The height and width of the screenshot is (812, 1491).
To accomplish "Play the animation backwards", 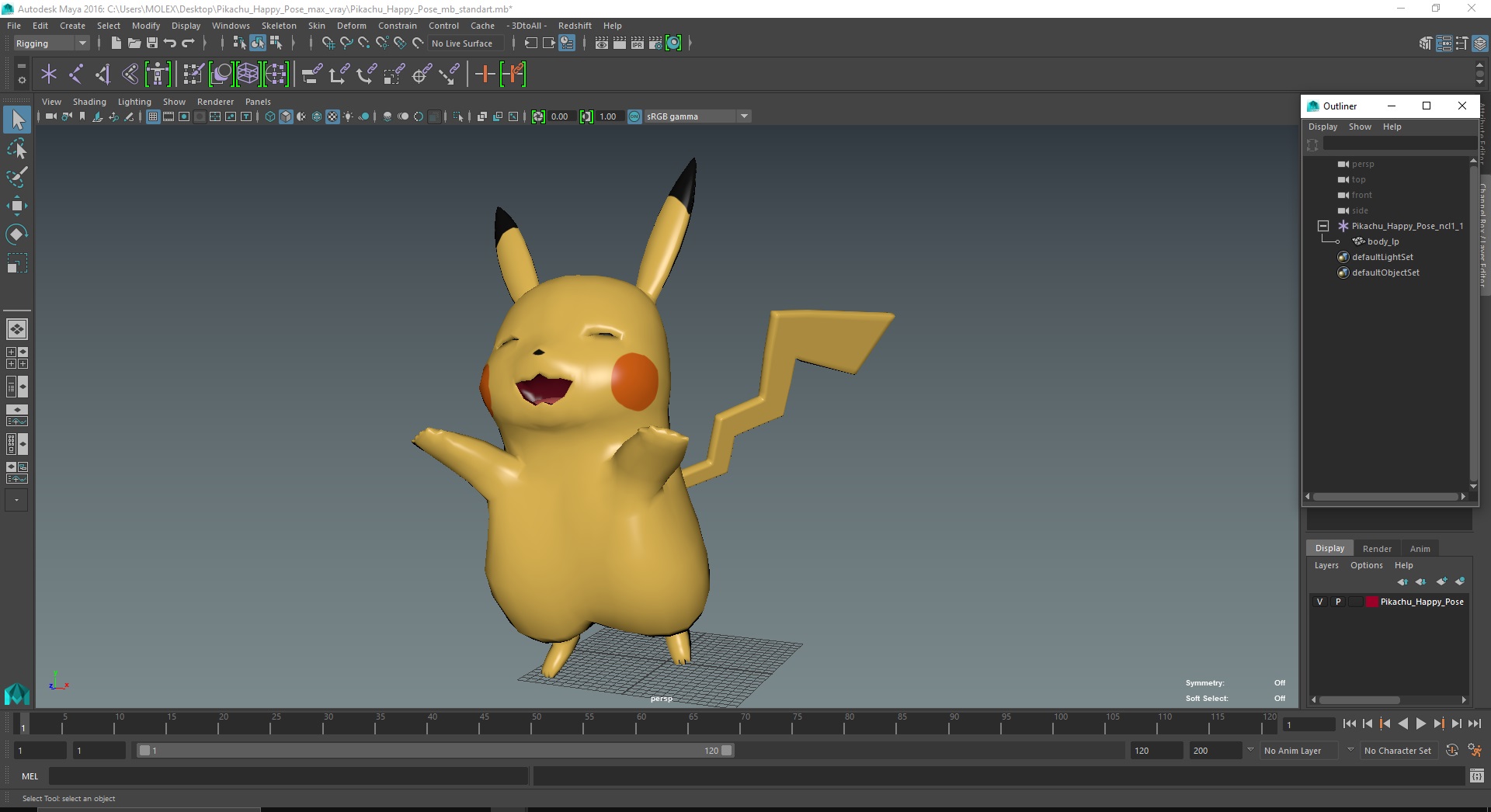I will pyautogui.click(x=1402, y=724).
